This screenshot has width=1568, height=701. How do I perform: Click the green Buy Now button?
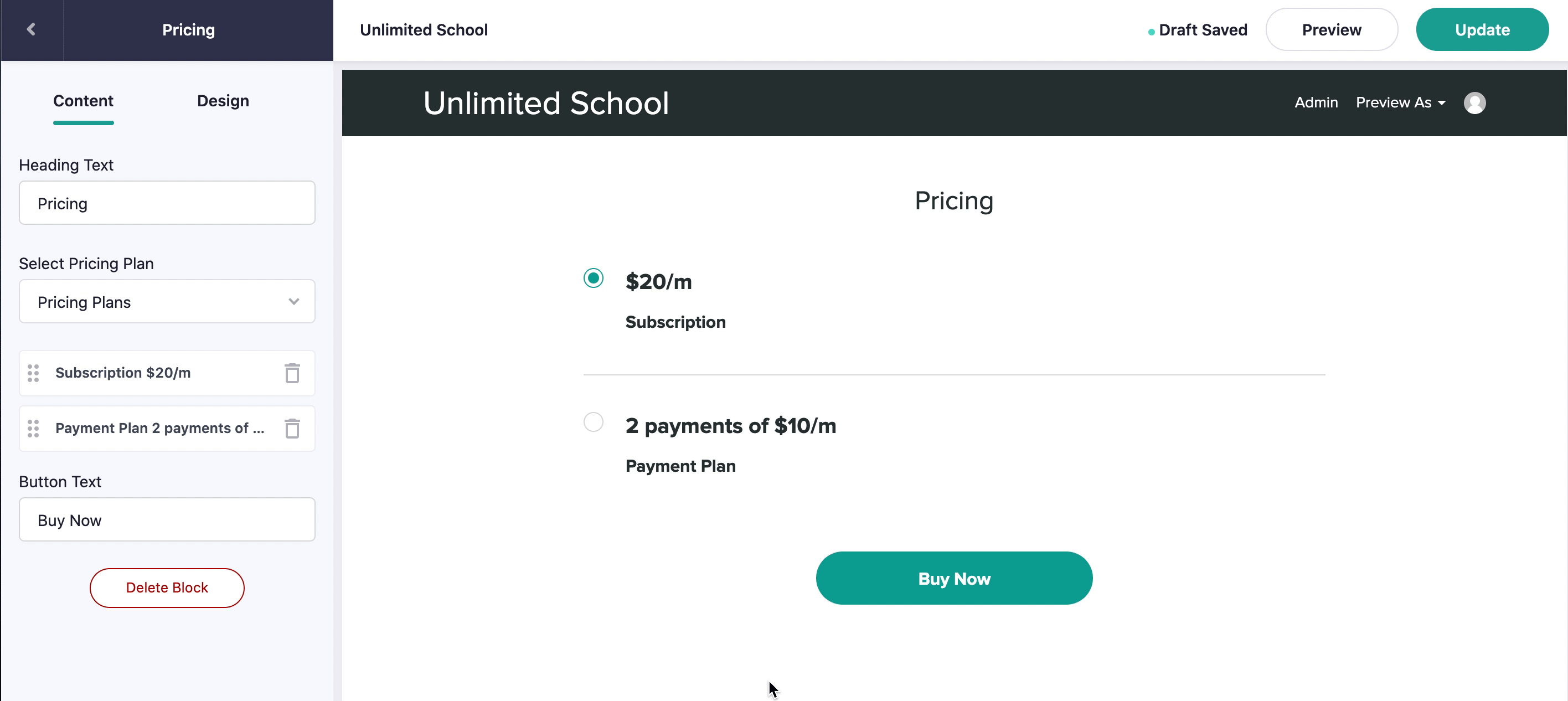(x=954, y=578)
